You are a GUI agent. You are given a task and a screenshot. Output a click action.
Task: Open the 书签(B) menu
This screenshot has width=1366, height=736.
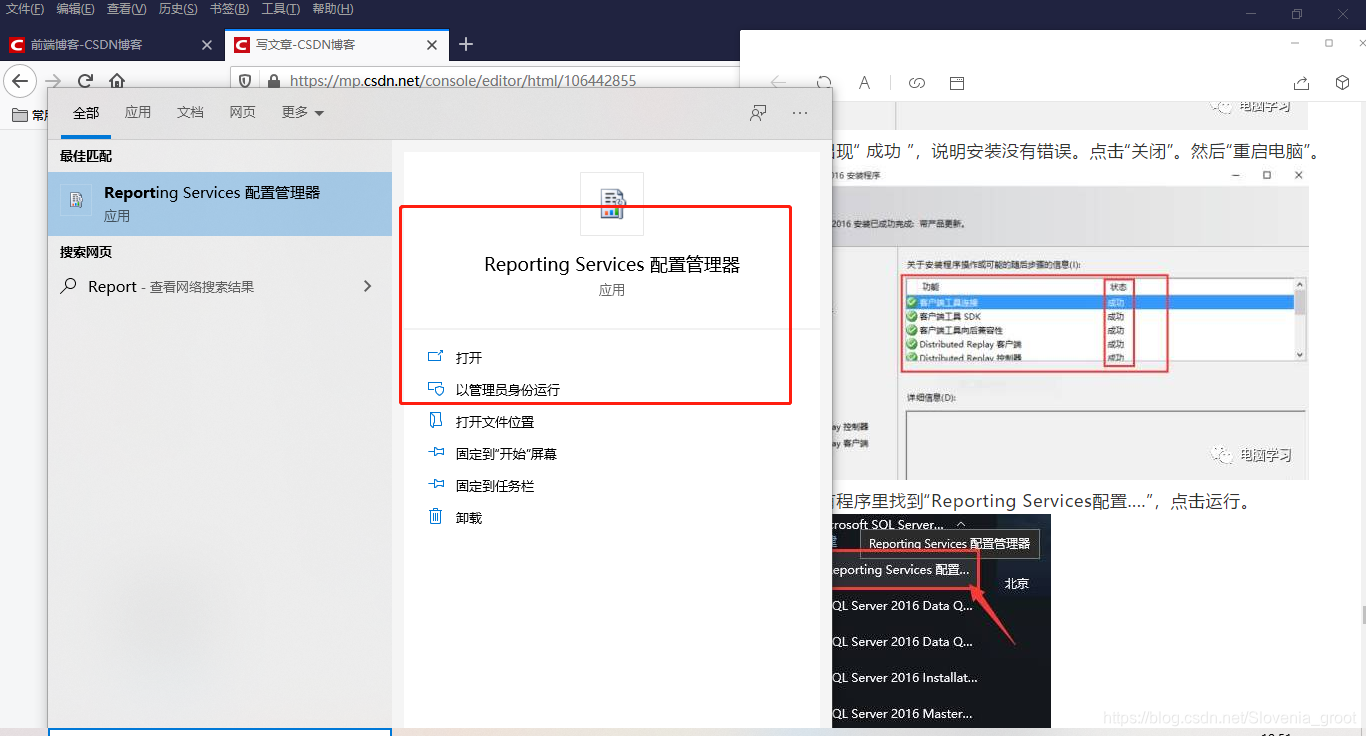[x=229, y=9]
